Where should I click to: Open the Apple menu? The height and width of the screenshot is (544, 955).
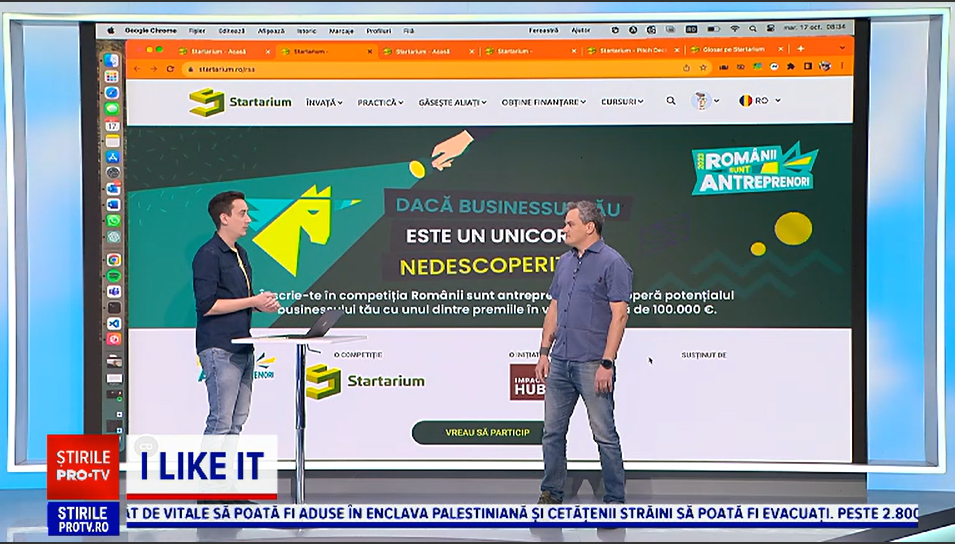pyautogui.click(x=111, y=30)
